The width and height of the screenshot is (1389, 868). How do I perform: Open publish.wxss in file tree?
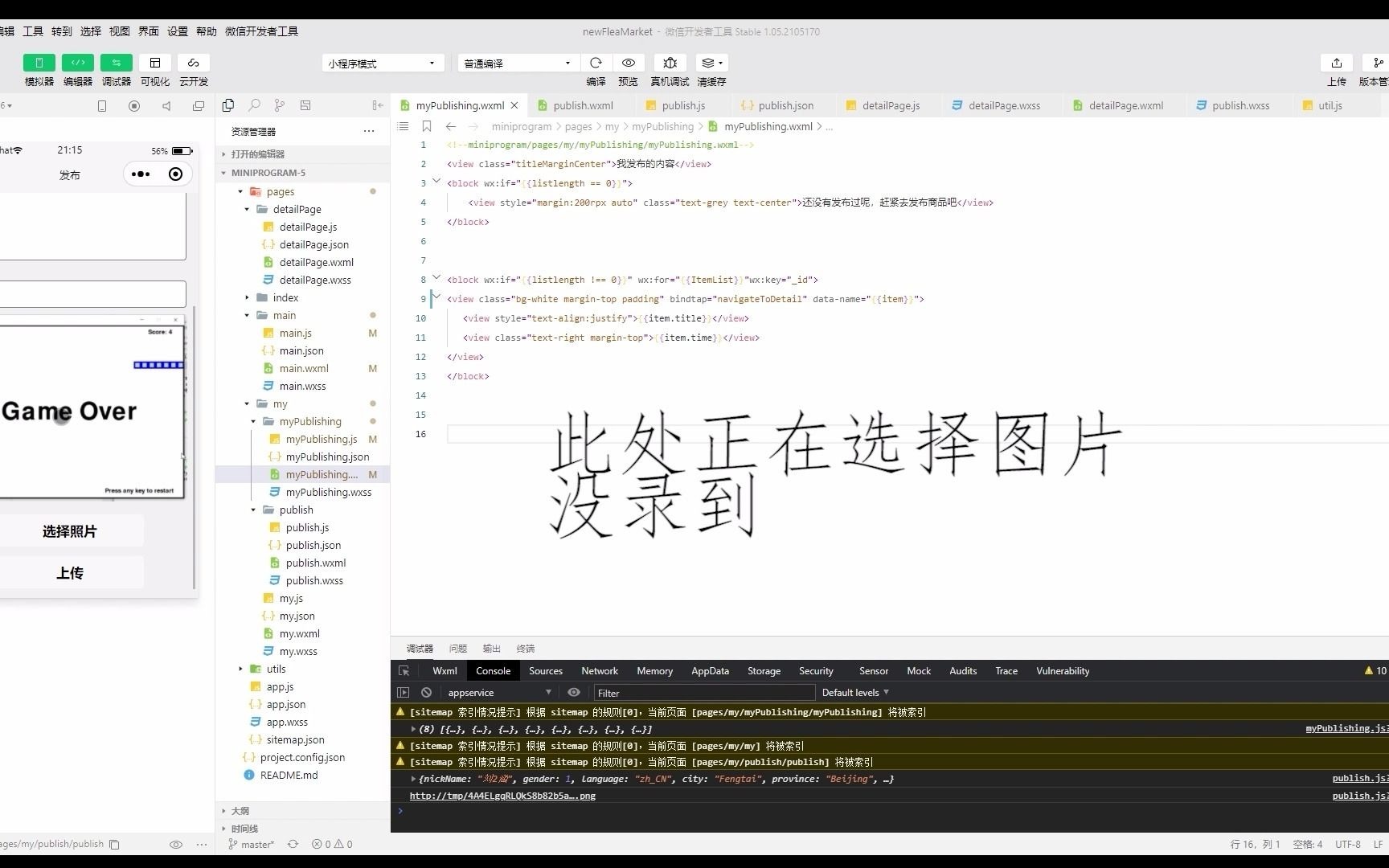[x=314, y=581]
